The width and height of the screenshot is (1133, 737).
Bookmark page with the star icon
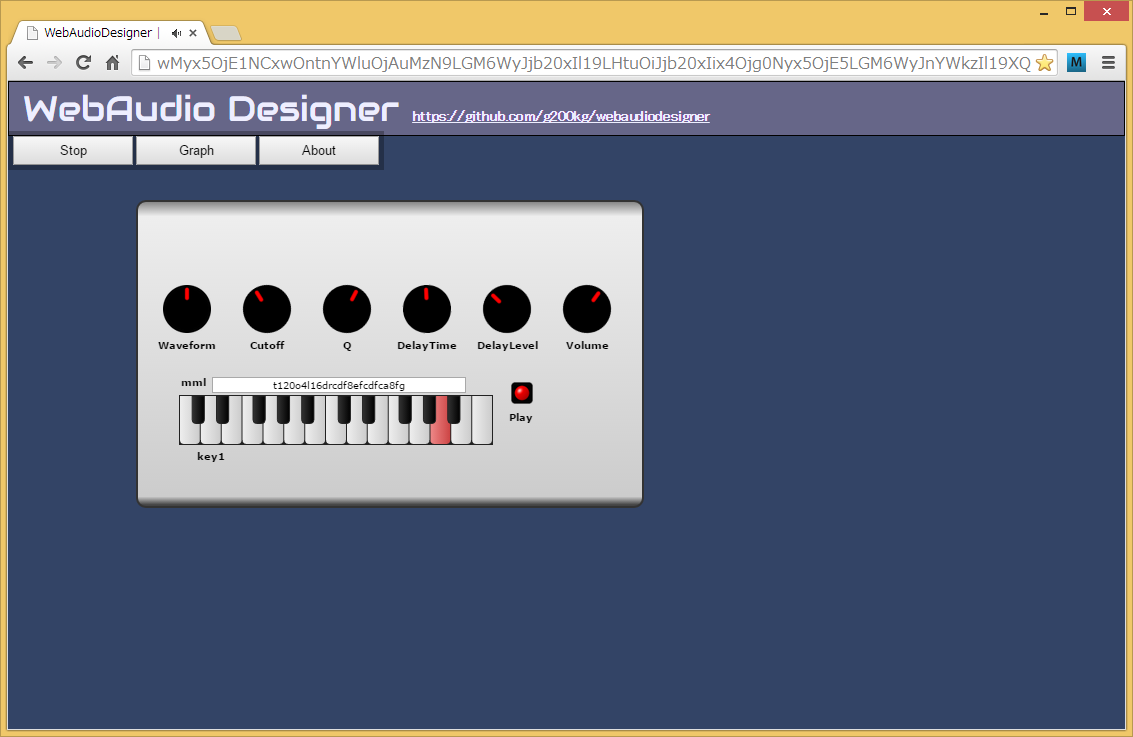coord(1044,63)
